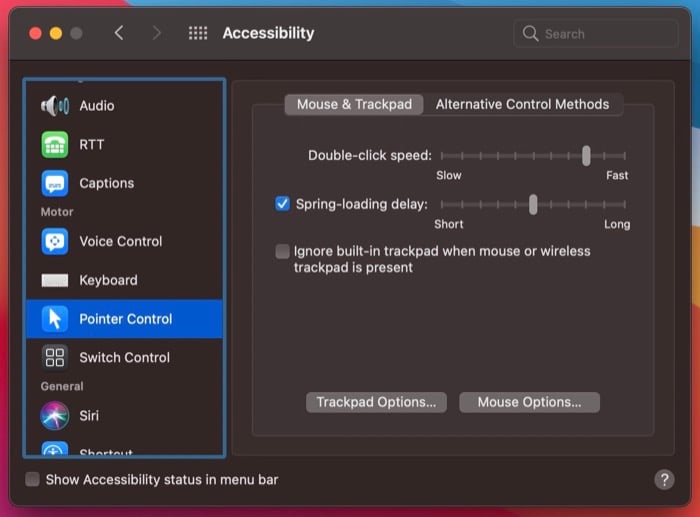Click the Audio speaker icon in sidebar
The height and width of the screenshot is (517, 700).
(55, 106)
